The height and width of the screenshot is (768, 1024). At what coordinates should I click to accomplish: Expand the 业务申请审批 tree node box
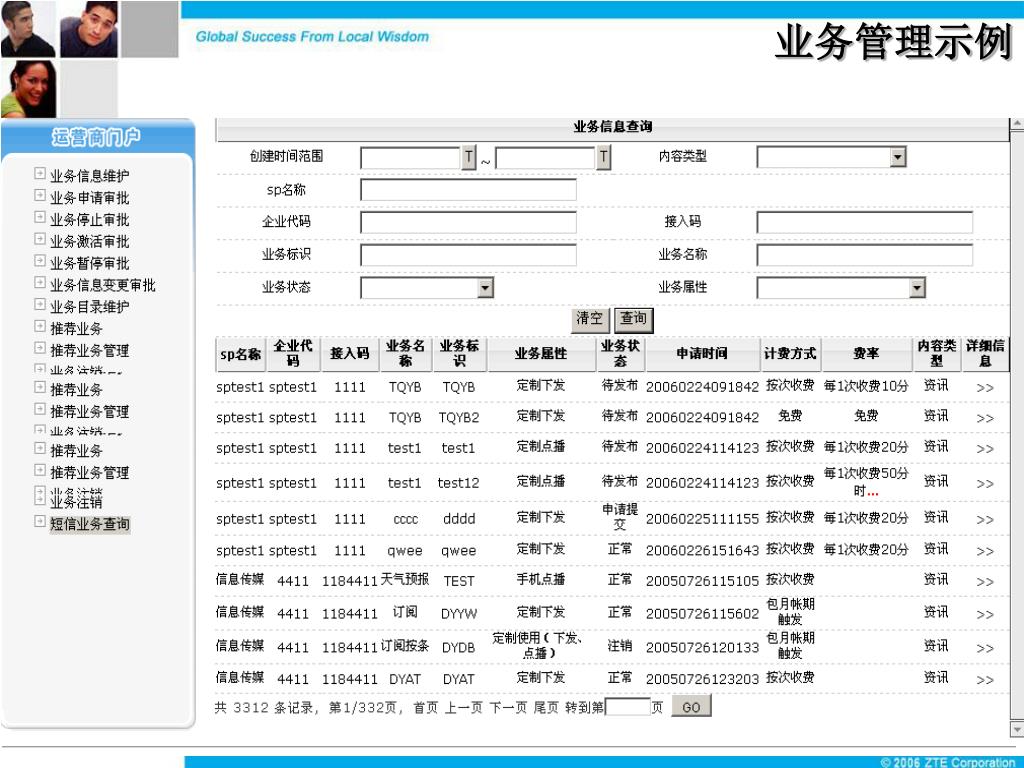point(40,195)
